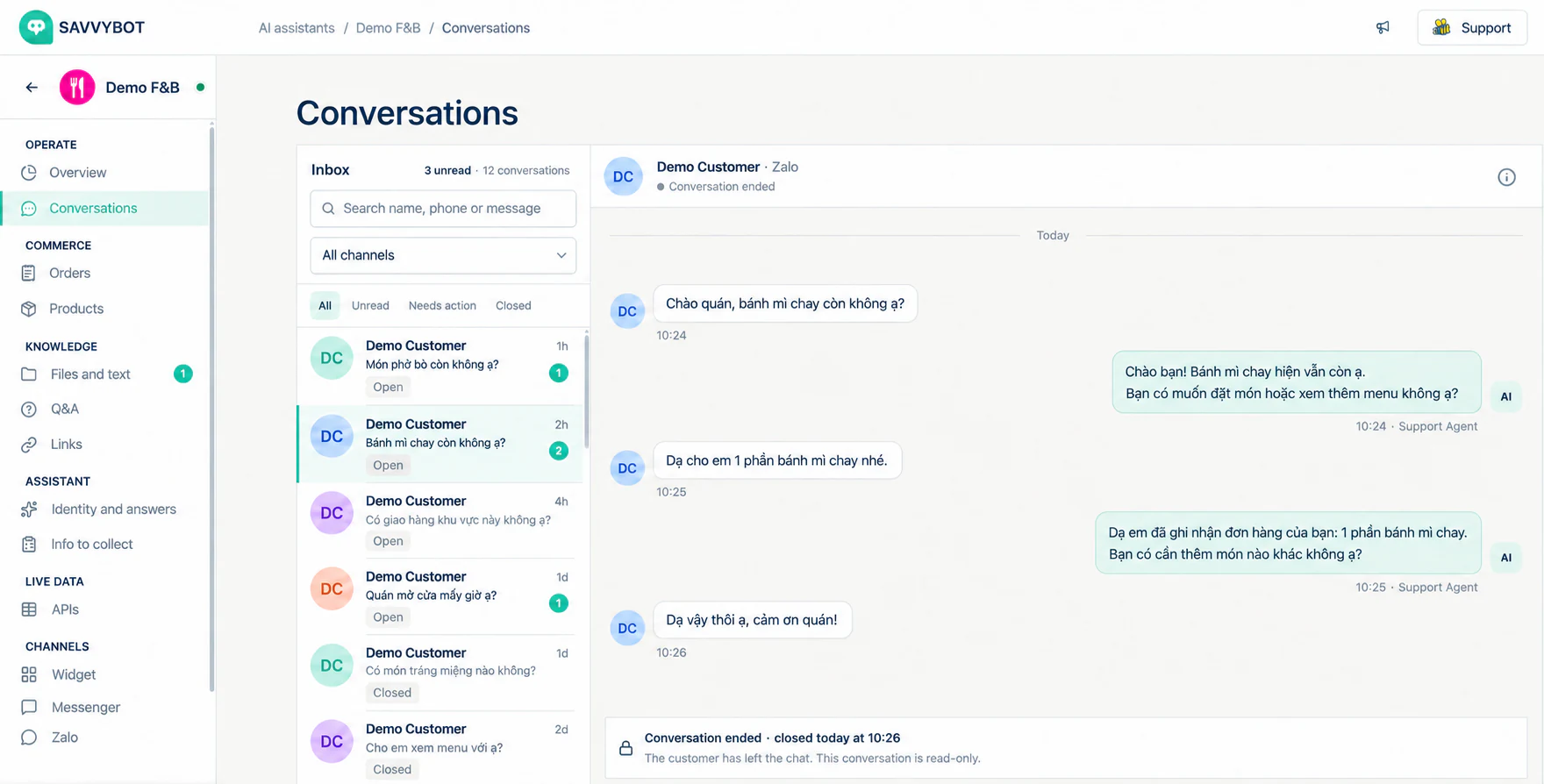Select the All filter tab
The height and width of the screenshot is (784, 1544).
tap(325, 306)
